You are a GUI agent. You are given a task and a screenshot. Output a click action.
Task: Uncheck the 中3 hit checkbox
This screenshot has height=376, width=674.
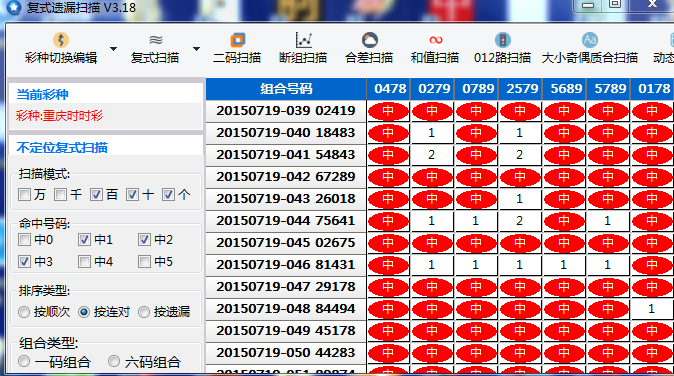coord(25,261)
